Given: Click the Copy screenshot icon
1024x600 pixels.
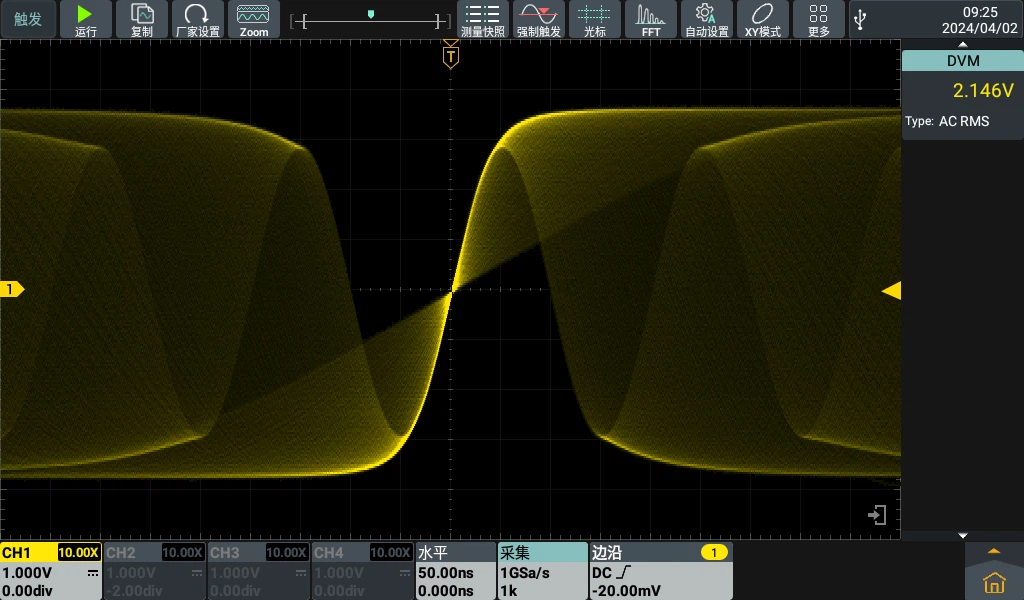Looking at the screenshot, I should click(142, 19).
